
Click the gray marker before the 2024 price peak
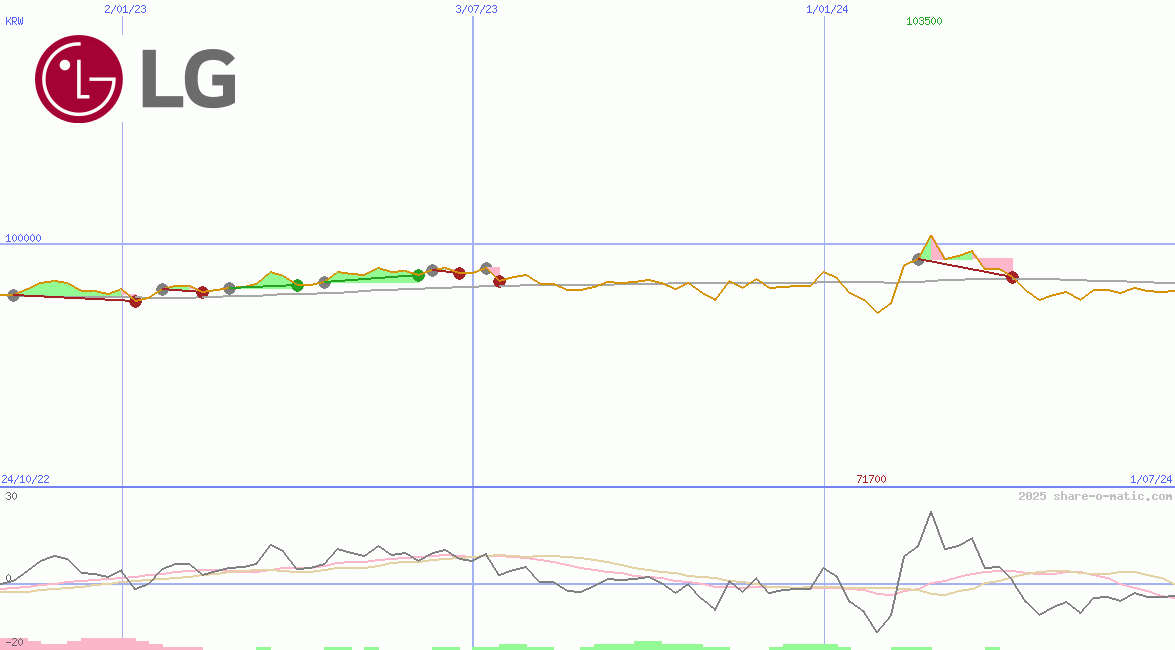coord(918,260)
